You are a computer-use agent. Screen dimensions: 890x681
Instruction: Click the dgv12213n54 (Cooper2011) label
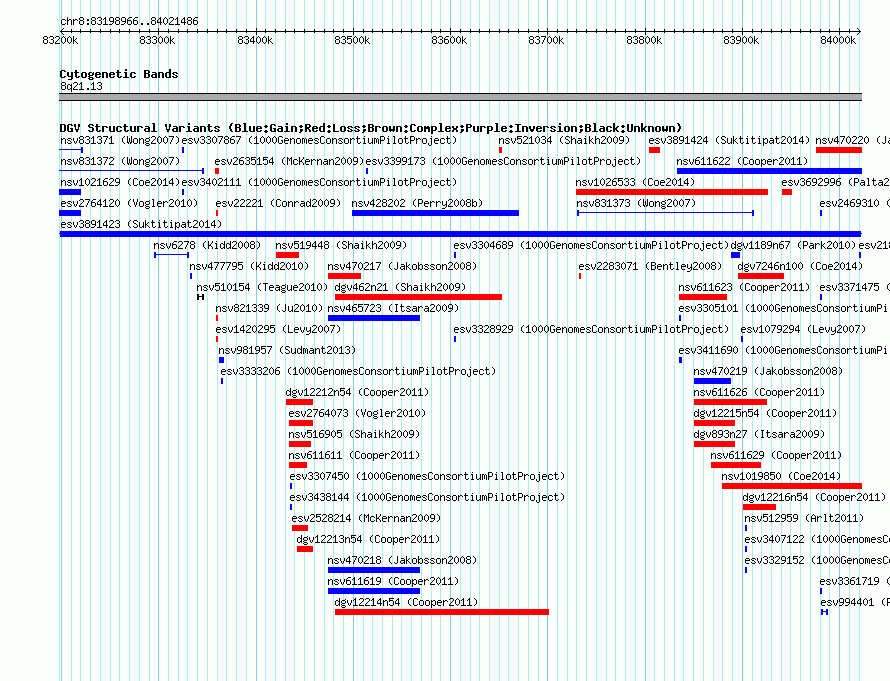pos(368,539)
